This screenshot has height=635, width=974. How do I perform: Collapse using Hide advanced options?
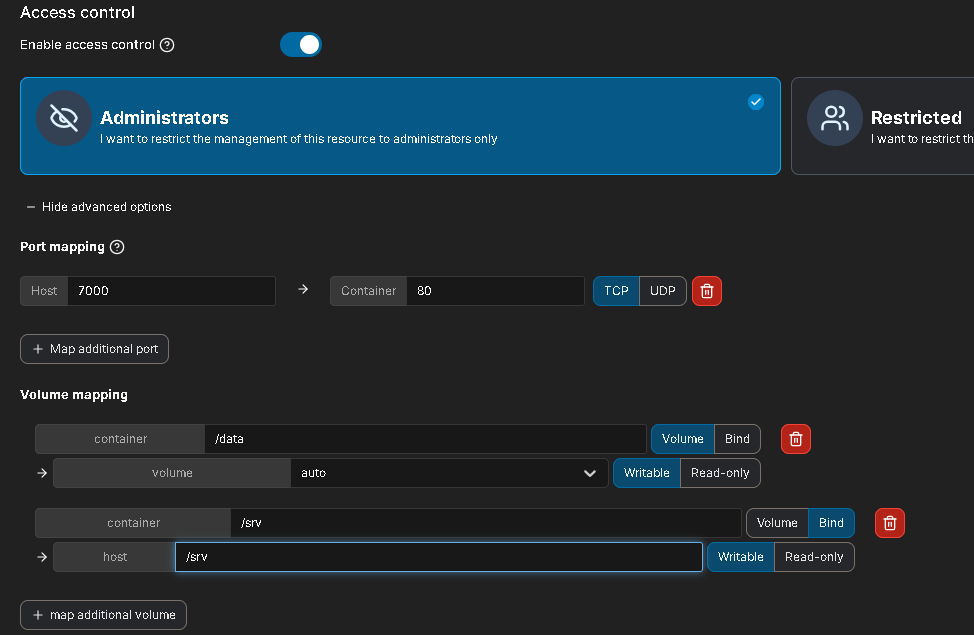[99, 207]
